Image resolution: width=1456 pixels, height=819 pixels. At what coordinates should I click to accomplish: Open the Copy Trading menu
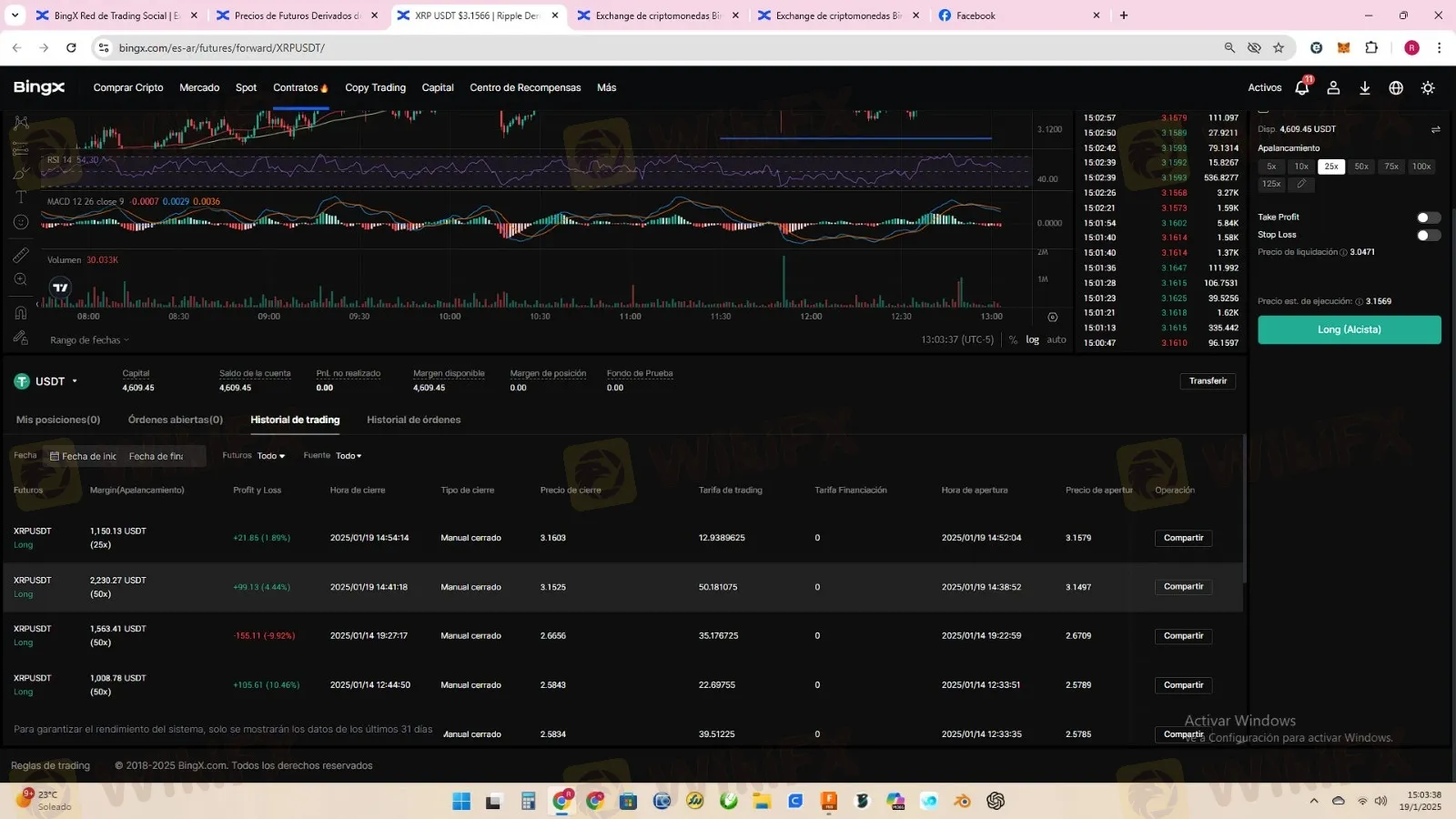[375, 87]
